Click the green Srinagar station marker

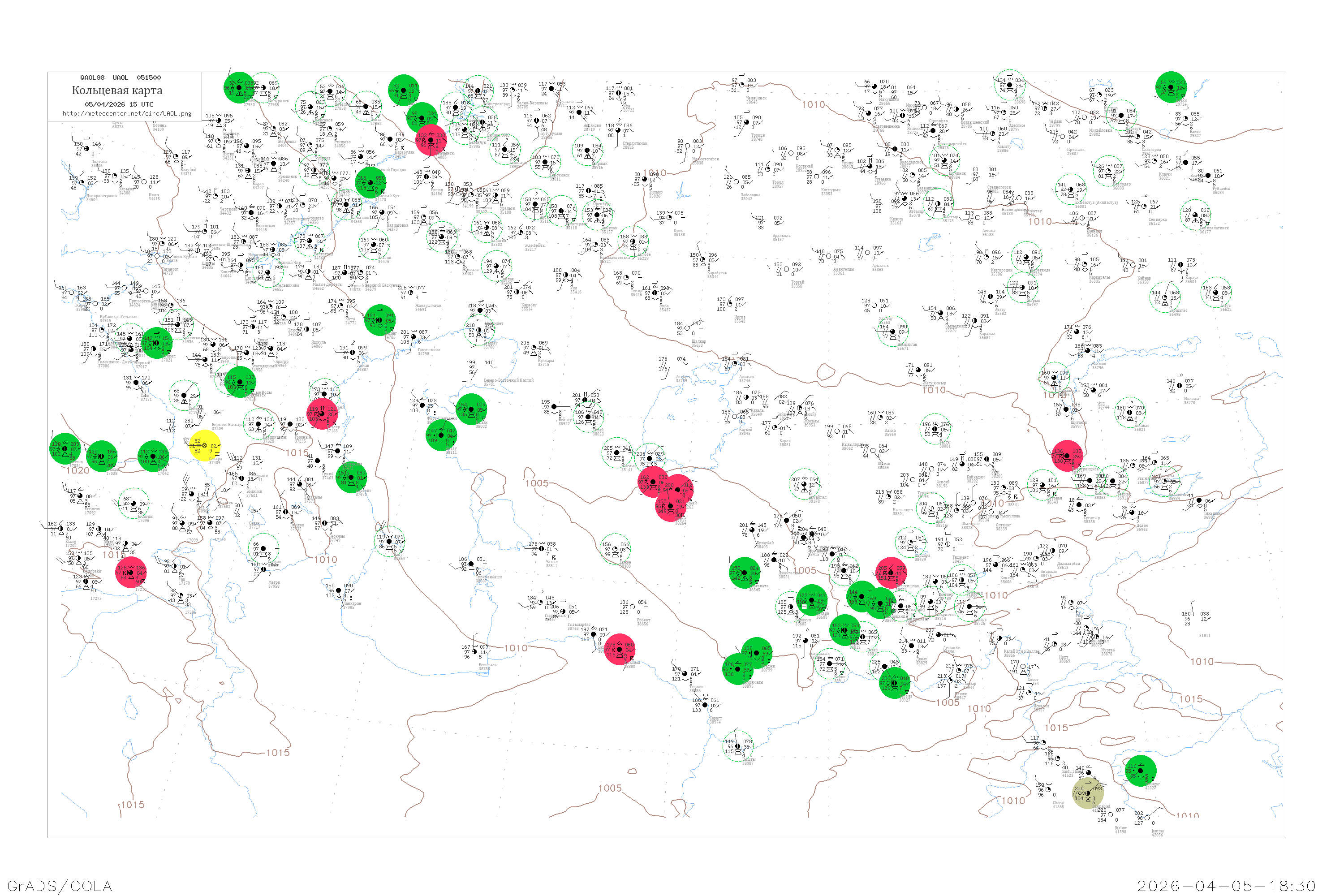(x=1140, y=770)
